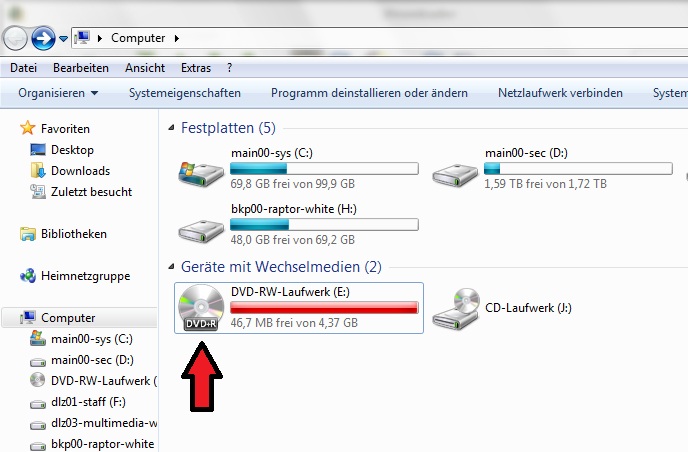Collapse the Festplatten (5) group
Viewport: 688px width, 452px height.
pyautogui.click(x=171, y=128)
